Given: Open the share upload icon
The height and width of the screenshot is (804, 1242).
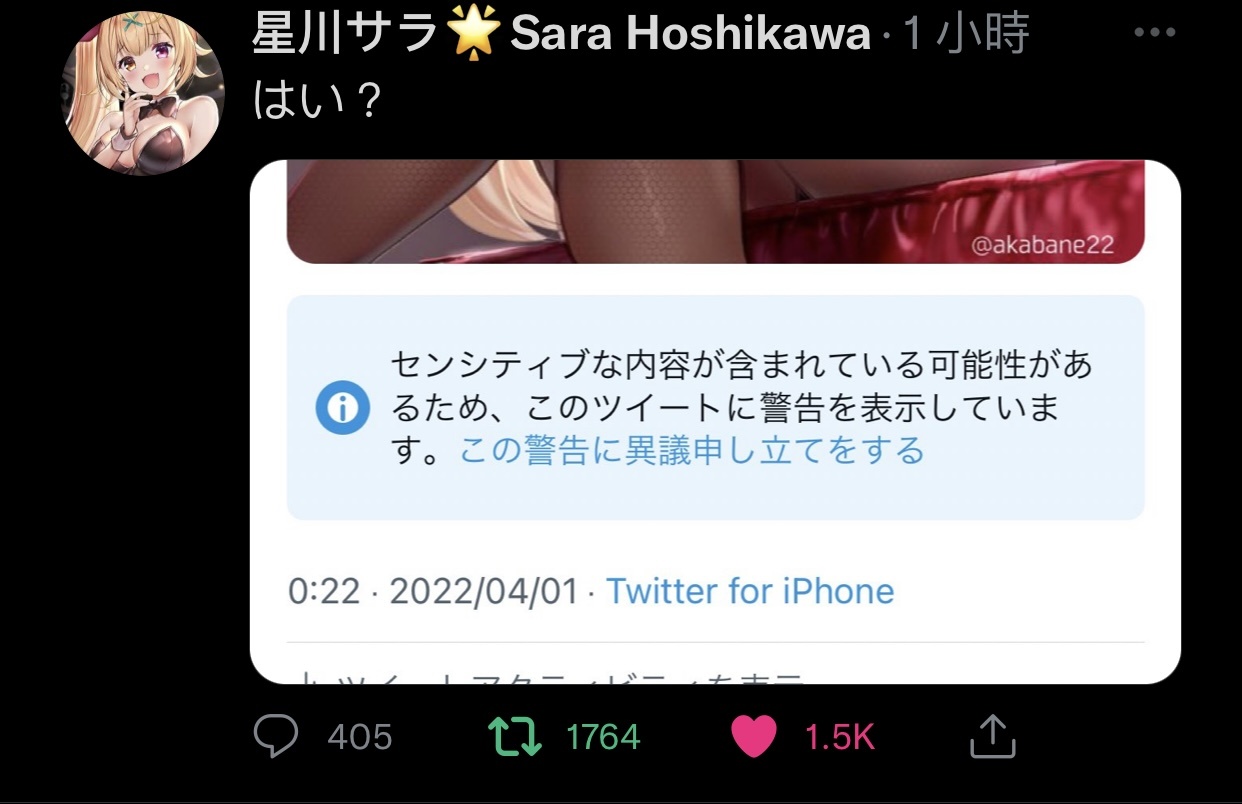Looking at the screenshot, I should [x=993, y=736].
